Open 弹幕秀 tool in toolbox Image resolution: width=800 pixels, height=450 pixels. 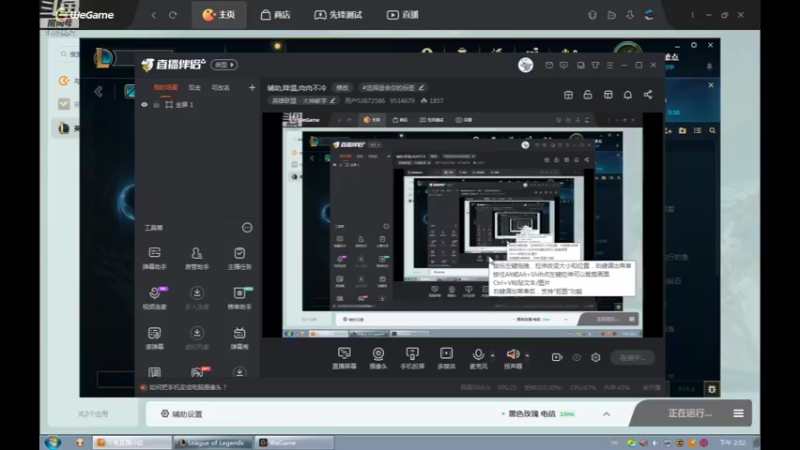click(239, 338)
